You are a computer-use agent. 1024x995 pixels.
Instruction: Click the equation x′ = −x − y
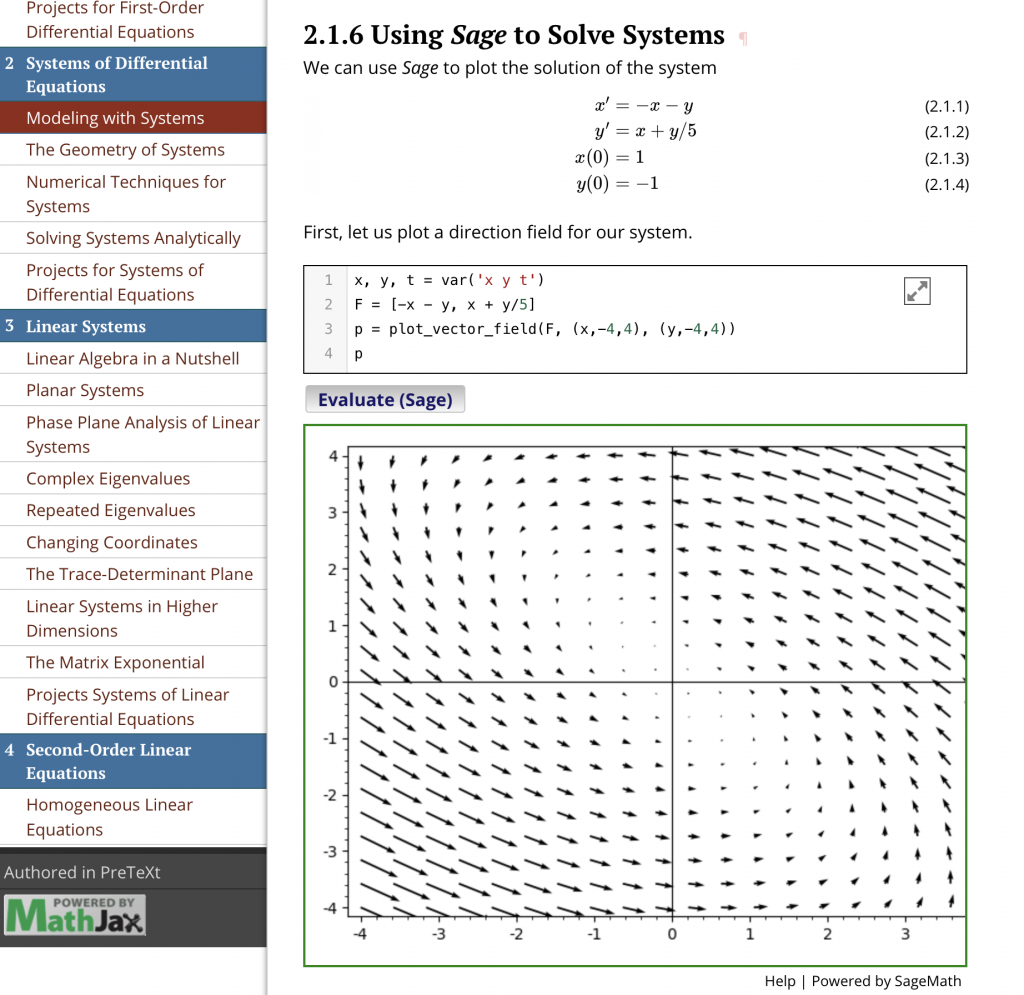click(644, 106)
